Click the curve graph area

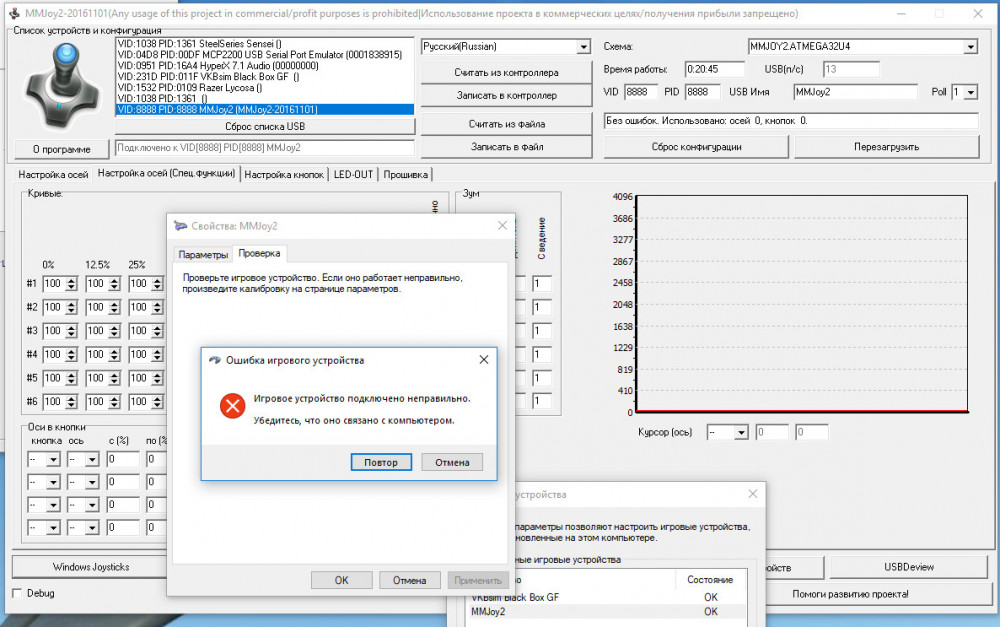click(x=802, y=304)
